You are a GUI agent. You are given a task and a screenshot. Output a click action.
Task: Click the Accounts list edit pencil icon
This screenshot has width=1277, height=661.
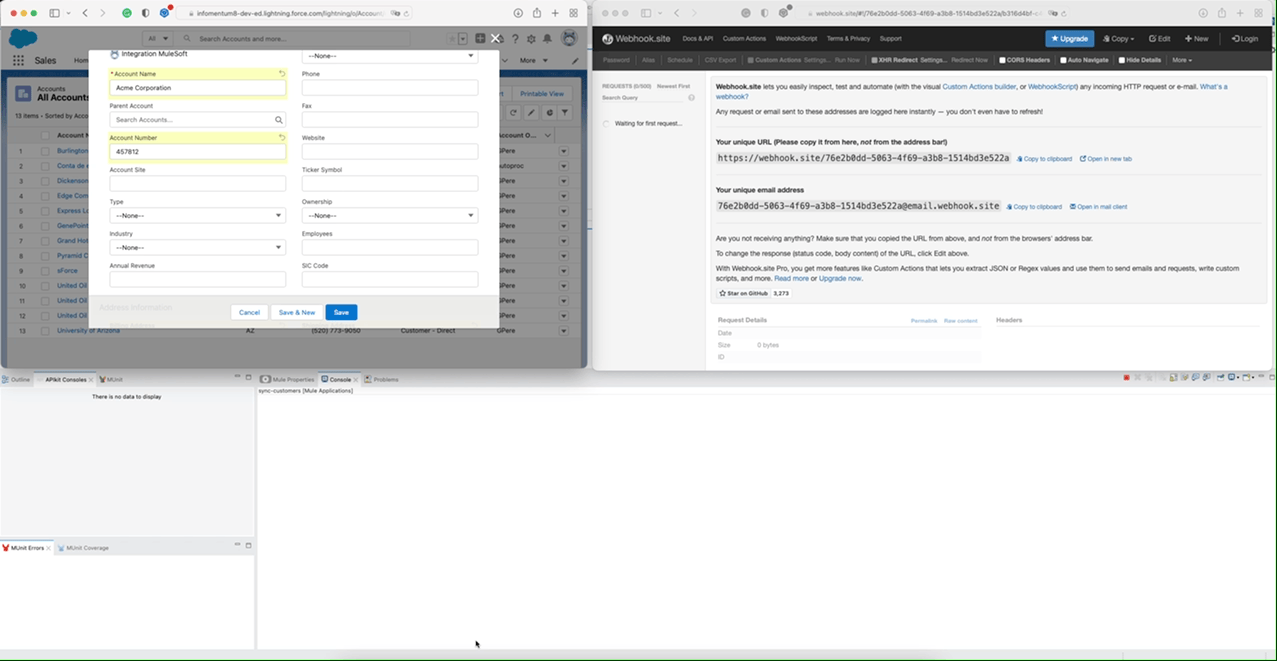pyautogui.click(x=531, y=113)
